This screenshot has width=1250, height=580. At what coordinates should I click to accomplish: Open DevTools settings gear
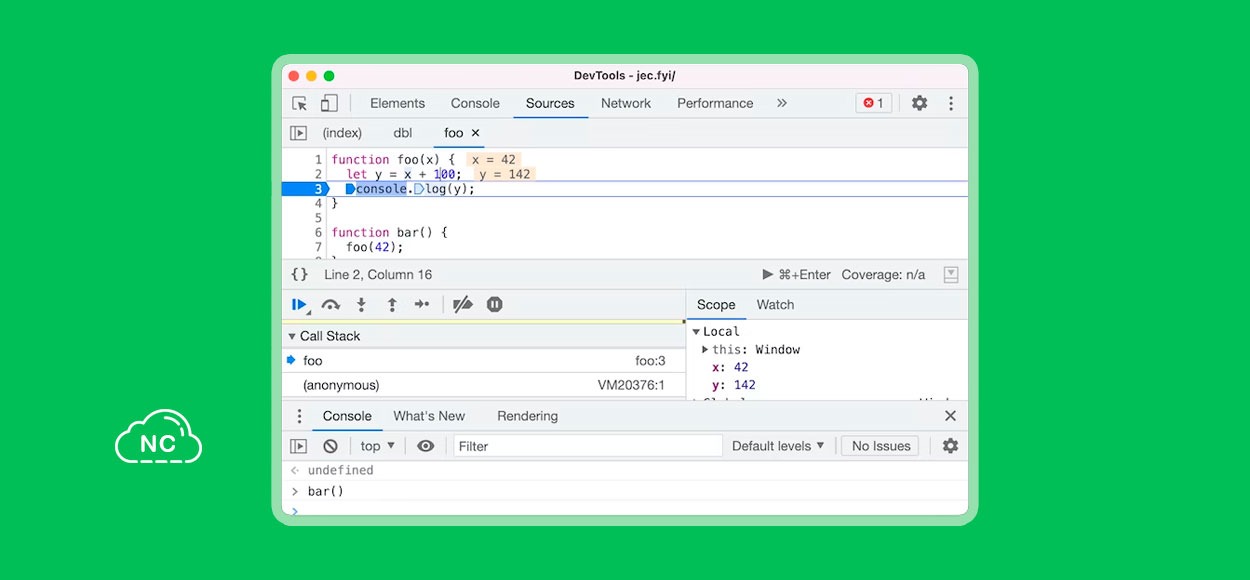coord(919,103)
